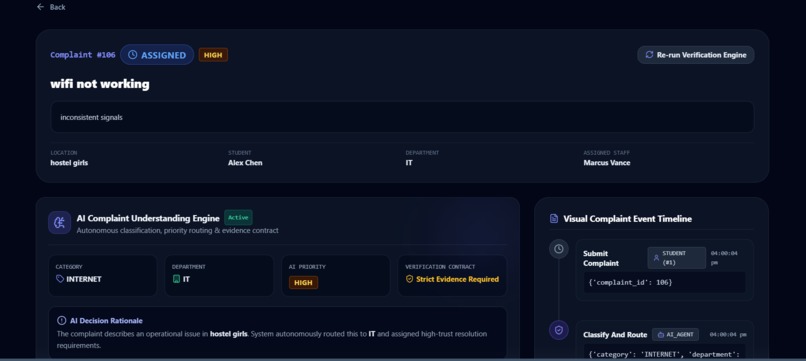Click the {'complaint_id': 106} payload box
This screenshot has height=361, width=806.
pyautogui.click(x=664, y=282)
